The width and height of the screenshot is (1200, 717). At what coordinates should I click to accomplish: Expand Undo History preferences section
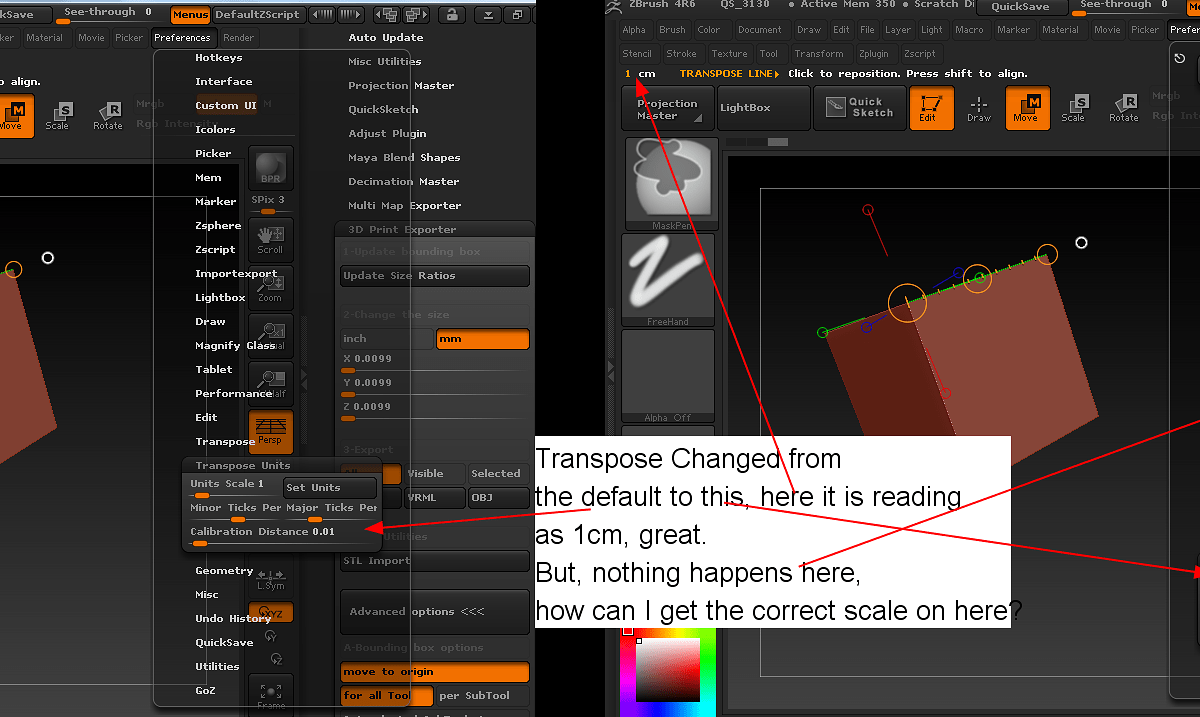click(233, 619)
